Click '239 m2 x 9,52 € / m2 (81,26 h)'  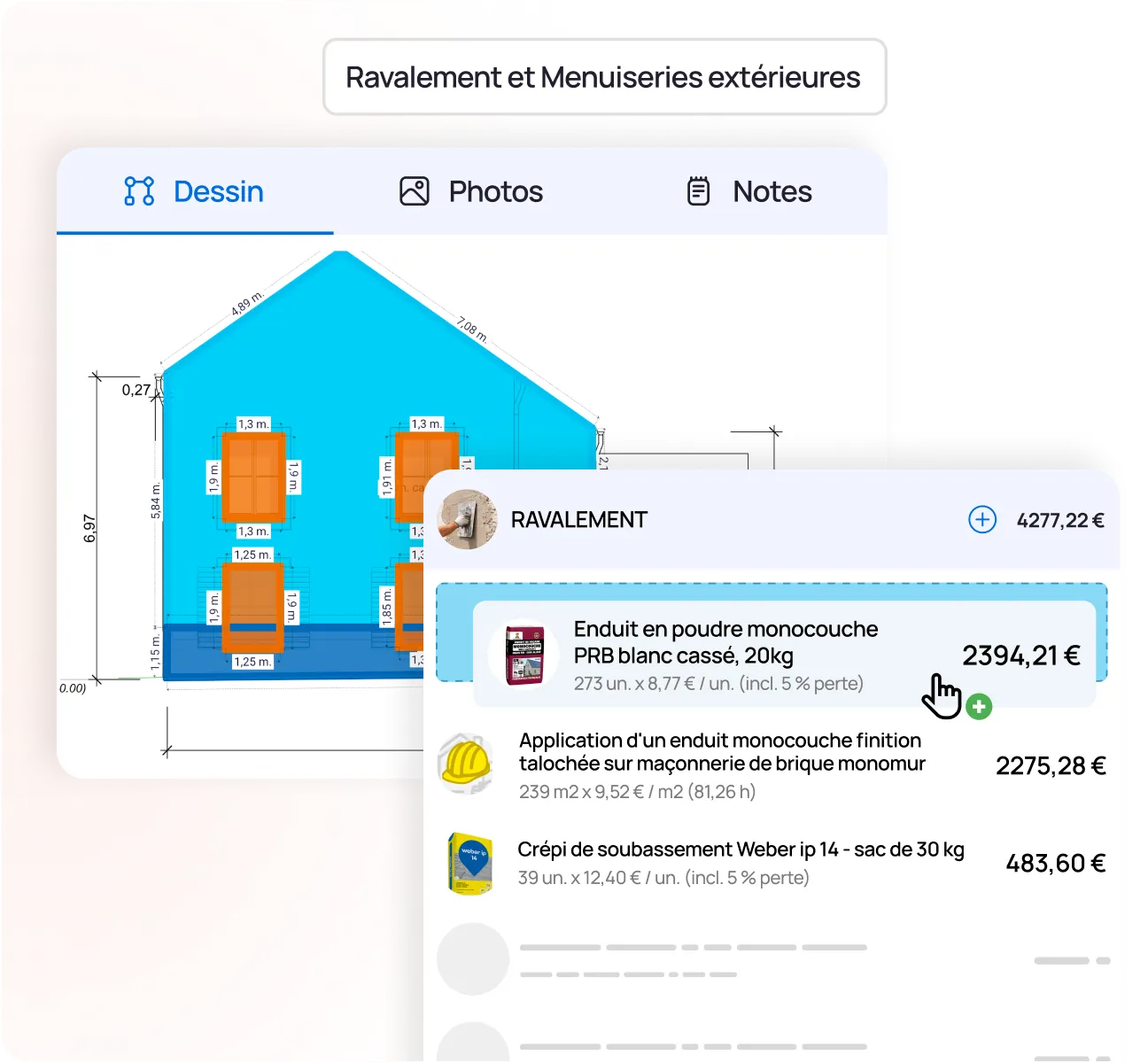click(637, 792)
